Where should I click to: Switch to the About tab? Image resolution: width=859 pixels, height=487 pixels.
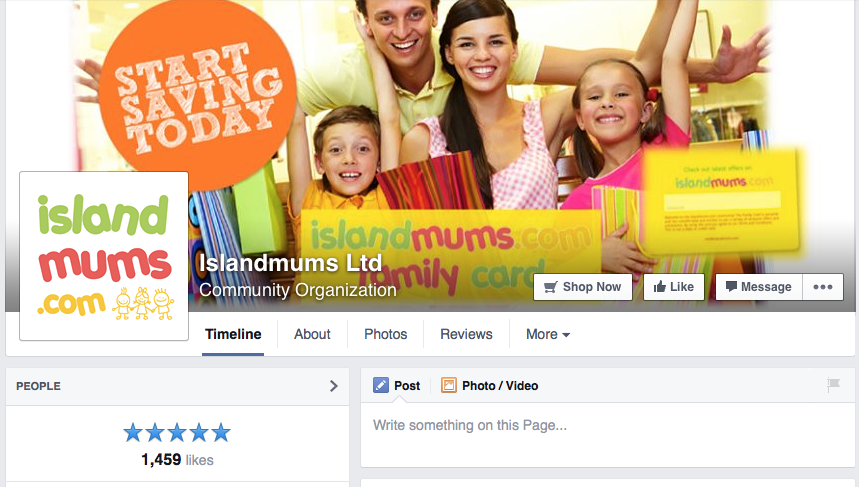312,334
